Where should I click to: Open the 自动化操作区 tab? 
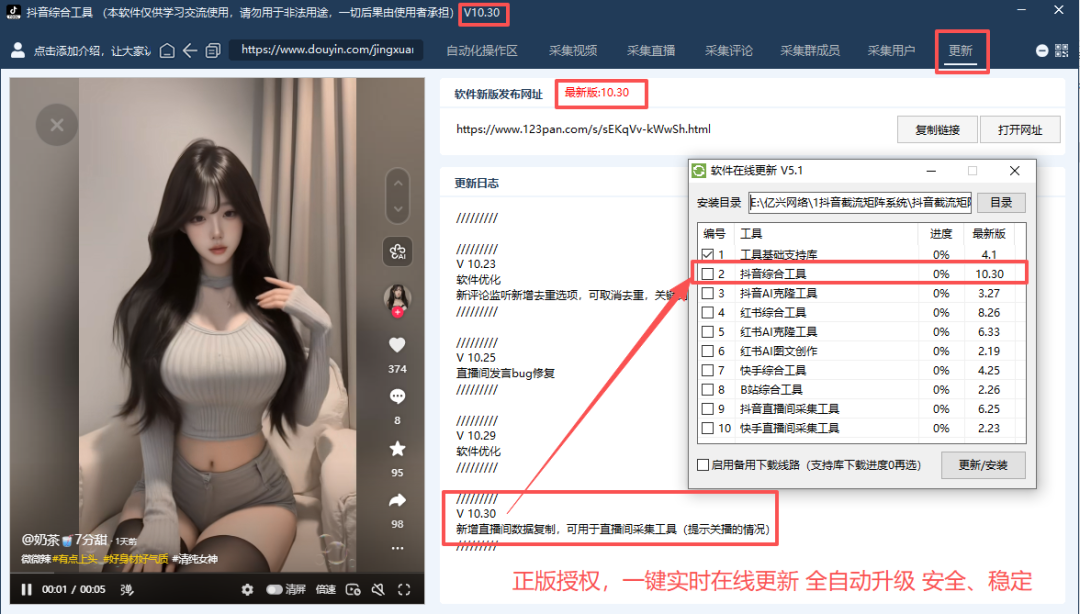[481, 50]
